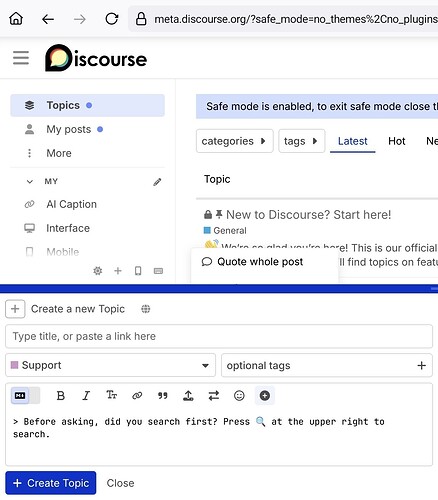Upload a file in composer
Image resolution: width=438 pixels, height=500 pixels.
(x=188, y=396)
